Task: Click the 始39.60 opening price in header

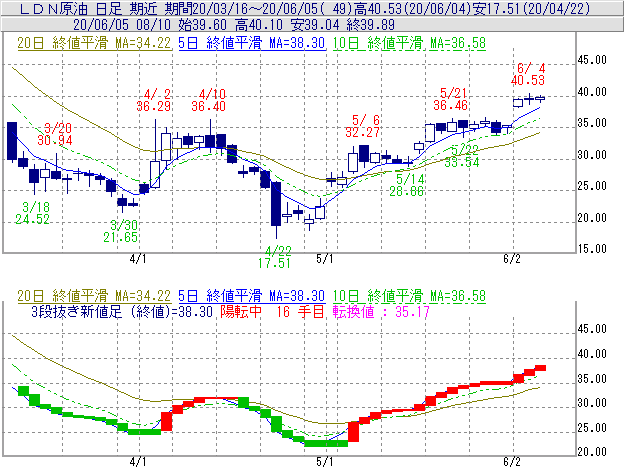Action: pyautogui.click(x=203, y=25)
